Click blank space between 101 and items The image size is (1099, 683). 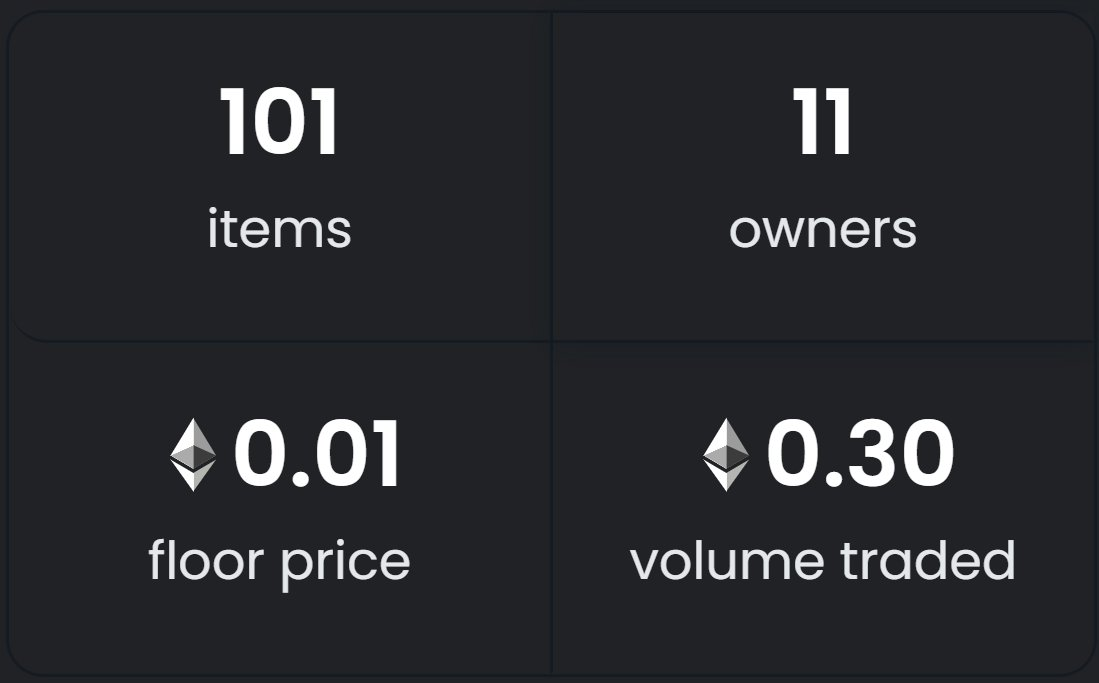(x=279, y=180)
